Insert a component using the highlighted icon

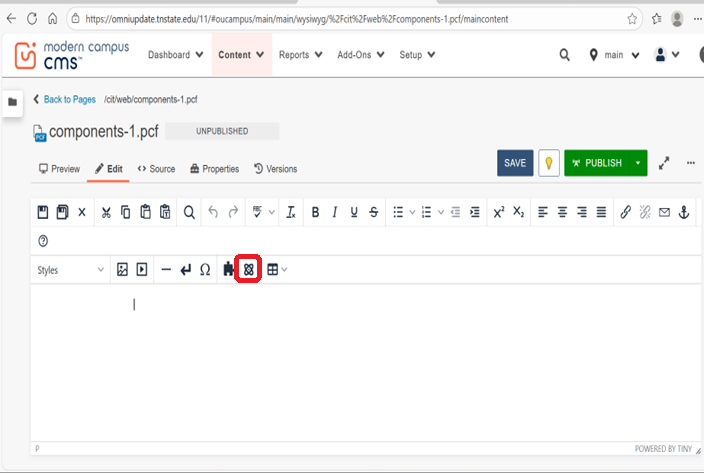(x=248, y=269)
